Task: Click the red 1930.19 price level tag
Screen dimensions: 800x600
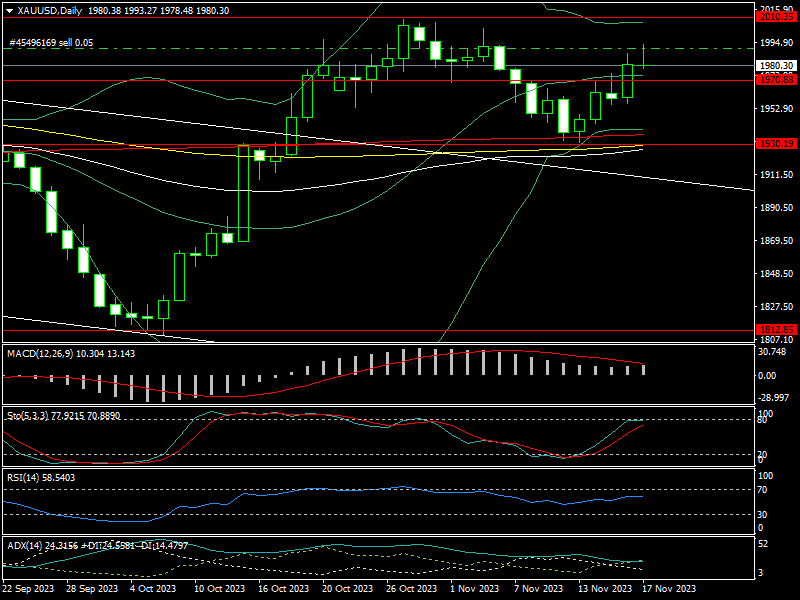Action: 776,144
